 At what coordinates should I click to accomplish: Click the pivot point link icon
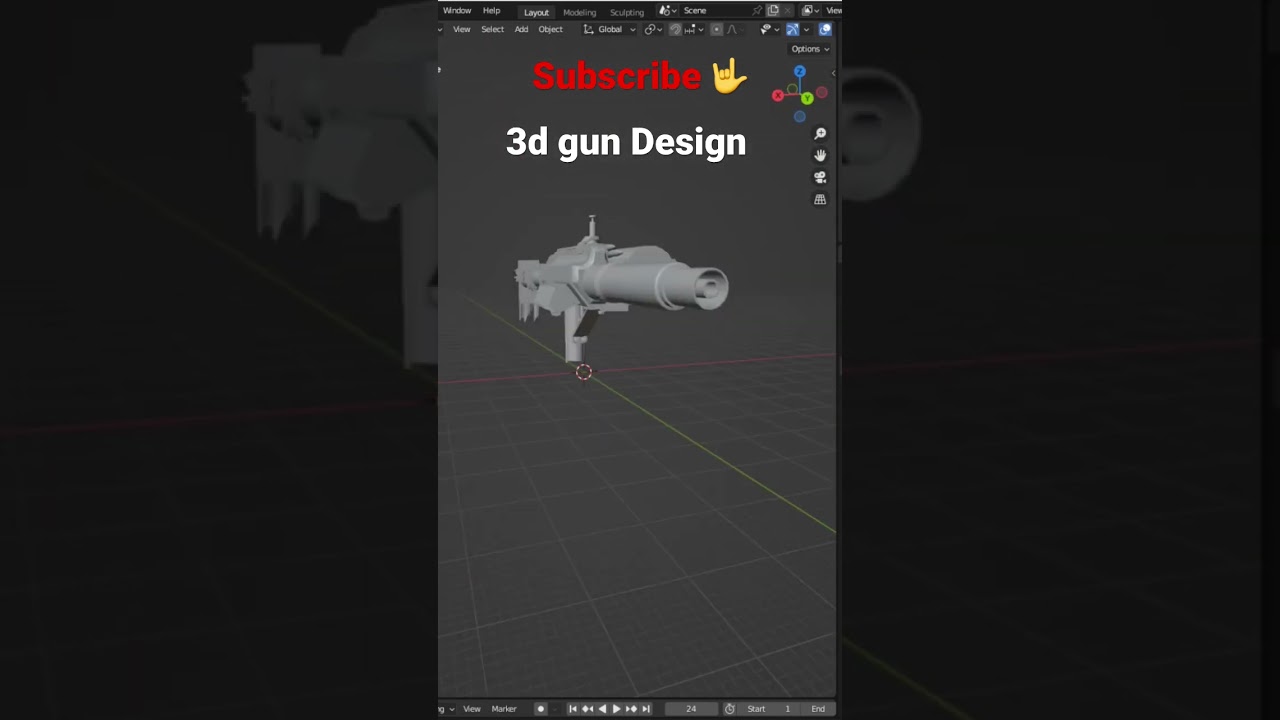(x=653, y=29)
